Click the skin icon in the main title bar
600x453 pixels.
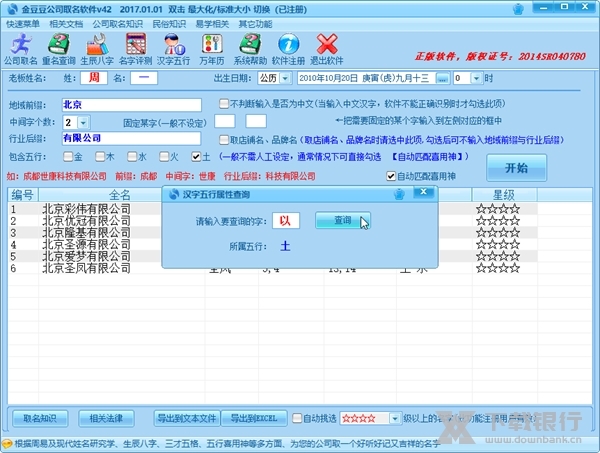click(518, 9)
